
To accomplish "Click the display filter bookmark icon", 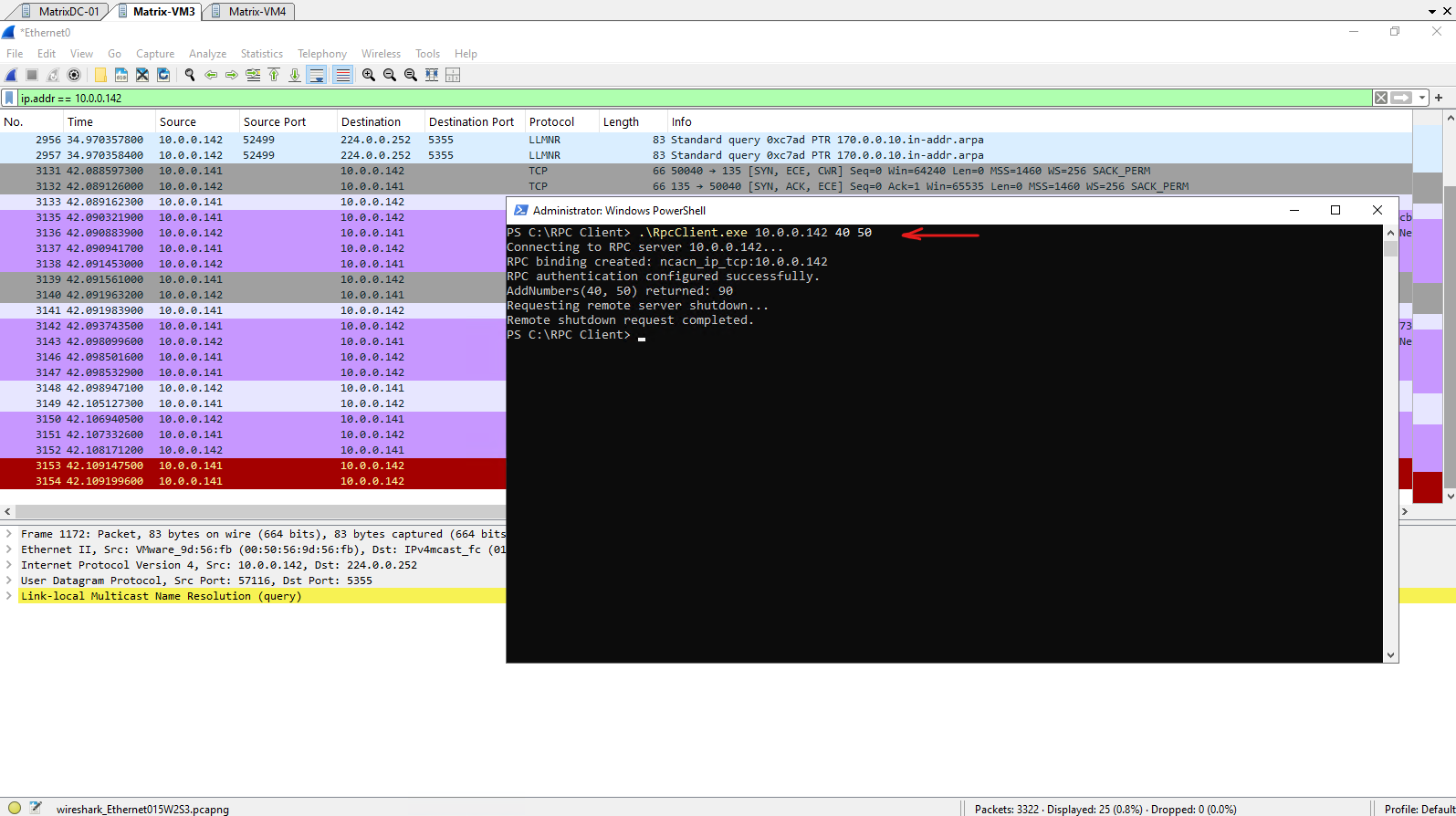I will 9,98.
